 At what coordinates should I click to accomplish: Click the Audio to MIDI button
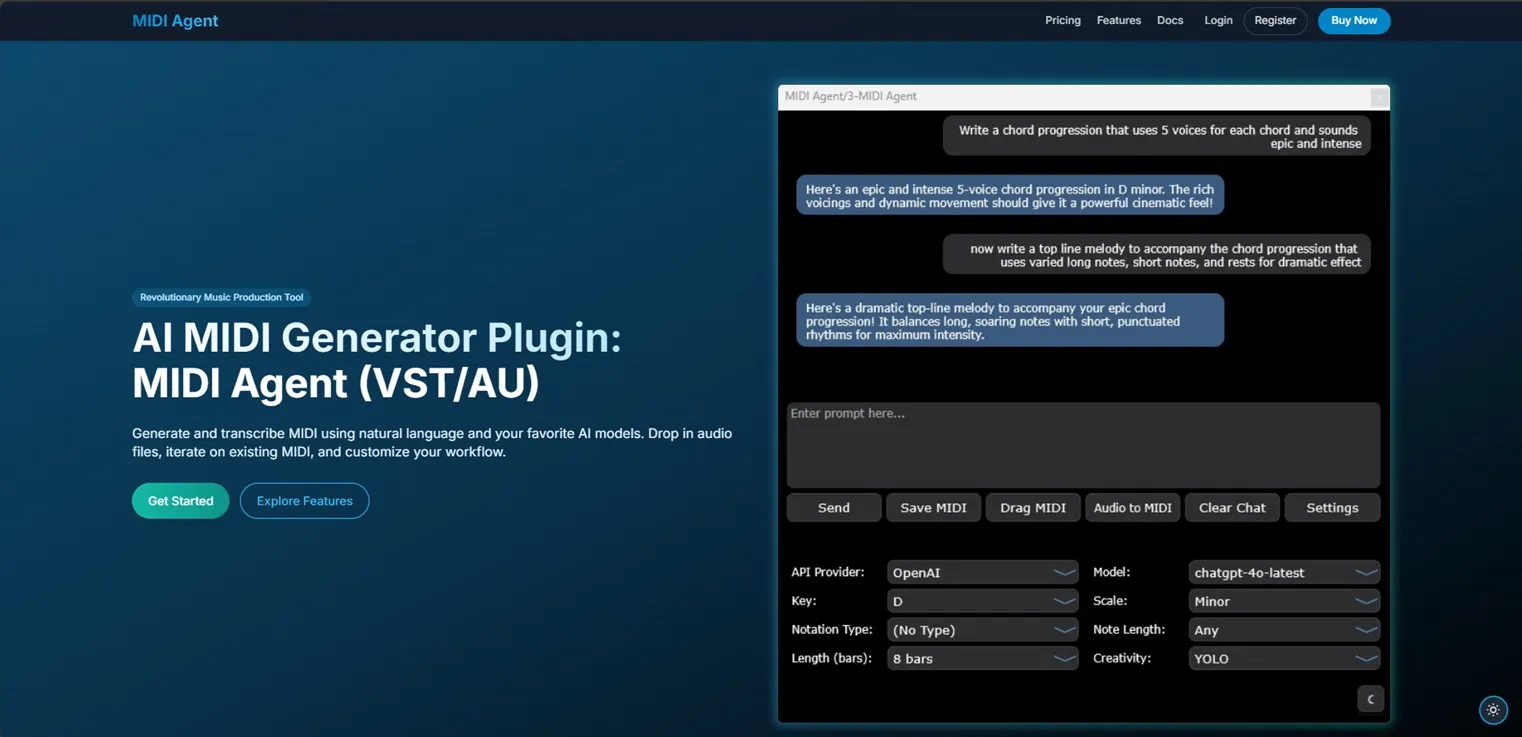pos(1132,507)
